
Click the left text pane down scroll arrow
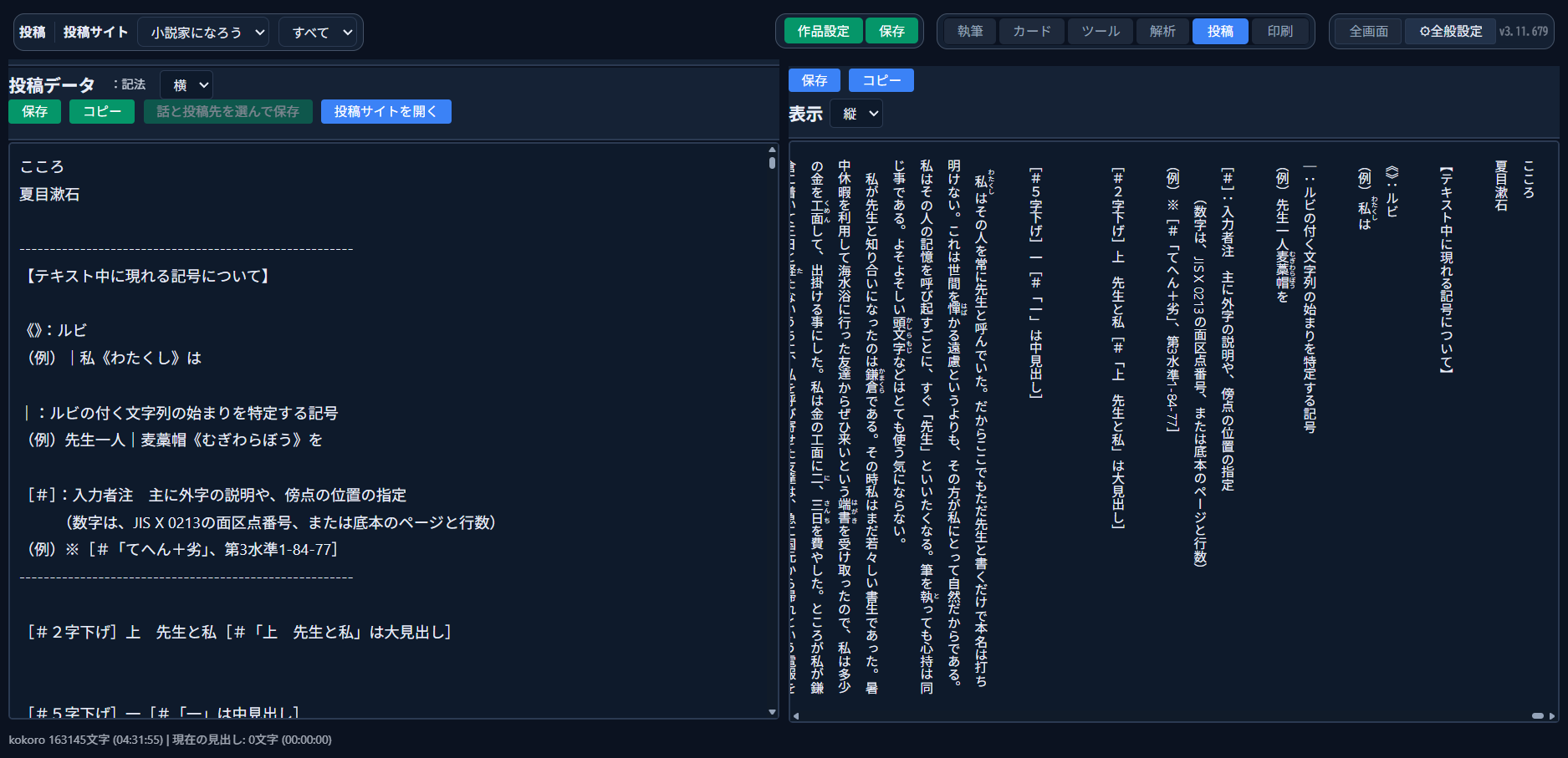tap(772, 712)
